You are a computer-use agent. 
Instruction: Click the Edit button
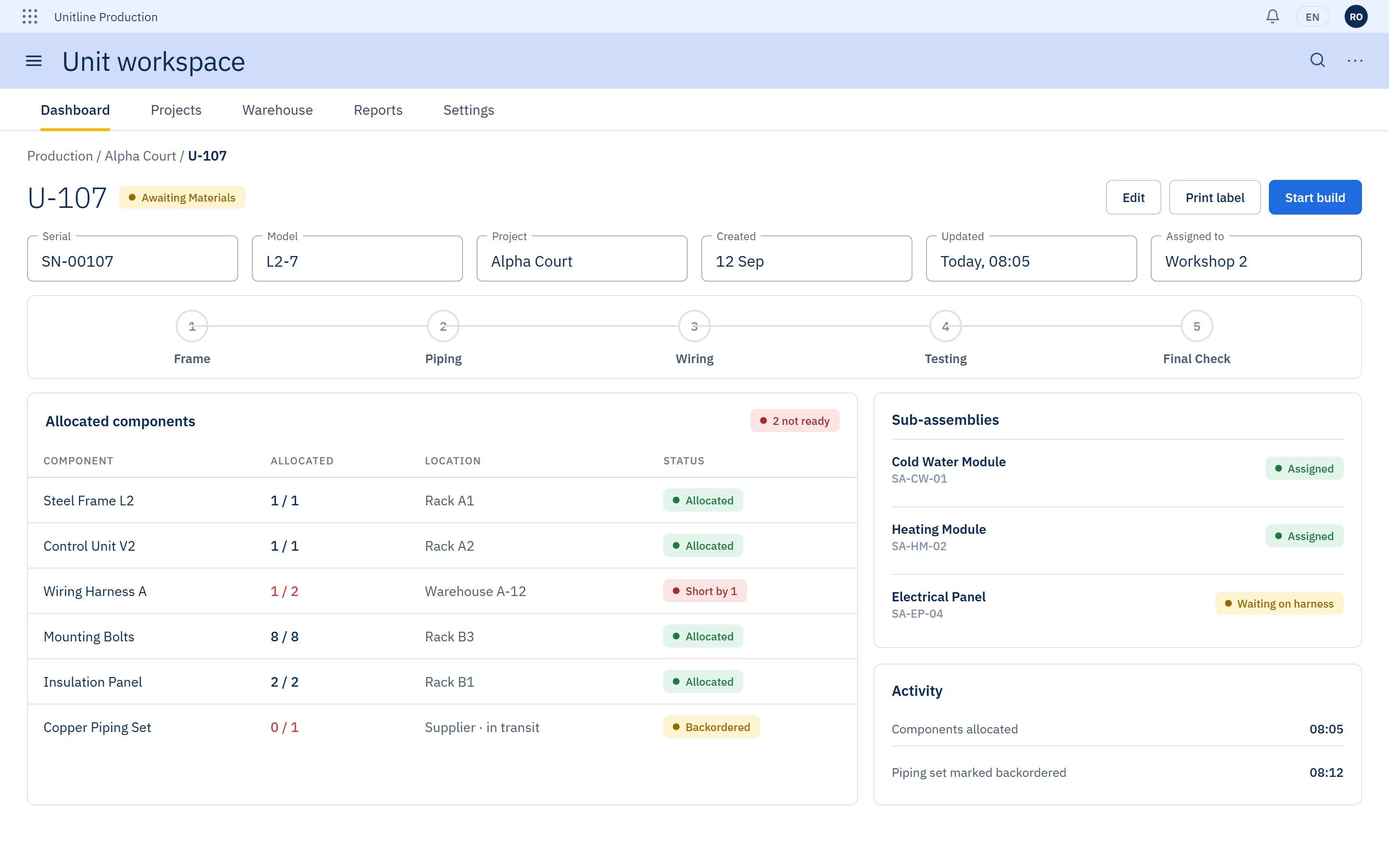(1133, 198)
